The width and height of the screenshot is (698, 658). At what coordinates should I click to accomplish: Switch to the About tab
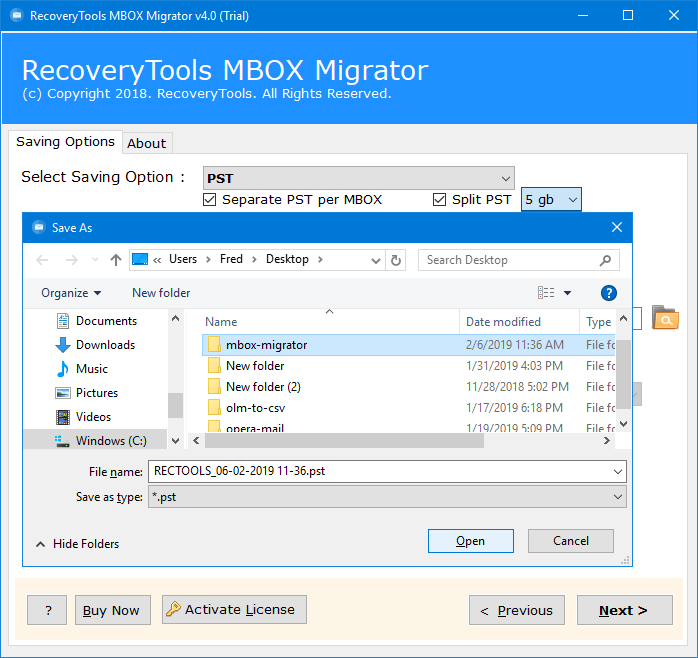147,143
